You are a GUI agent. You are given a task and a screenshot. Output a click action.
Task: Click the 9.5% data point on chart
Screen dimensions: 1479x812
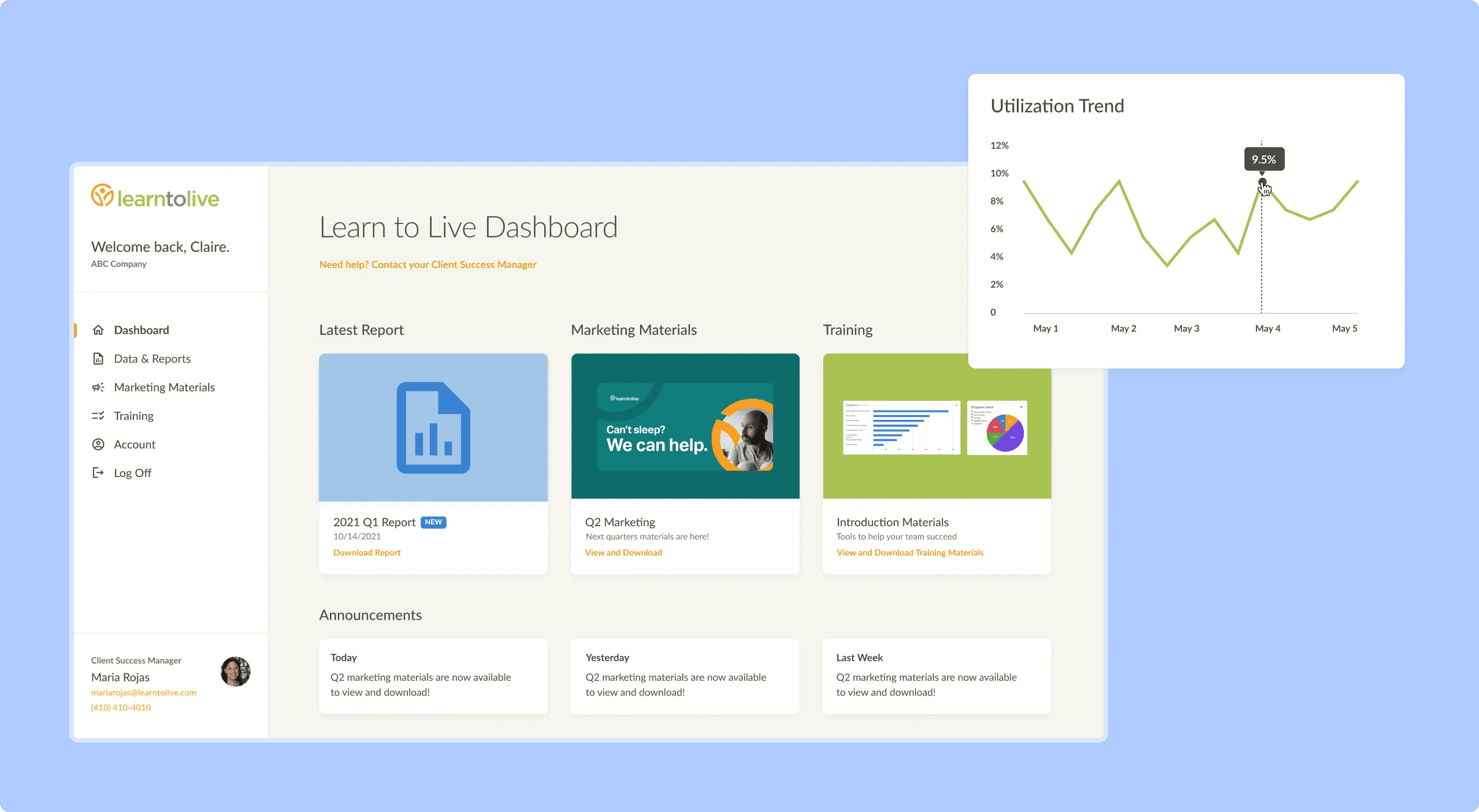[x=1262, y=182]
